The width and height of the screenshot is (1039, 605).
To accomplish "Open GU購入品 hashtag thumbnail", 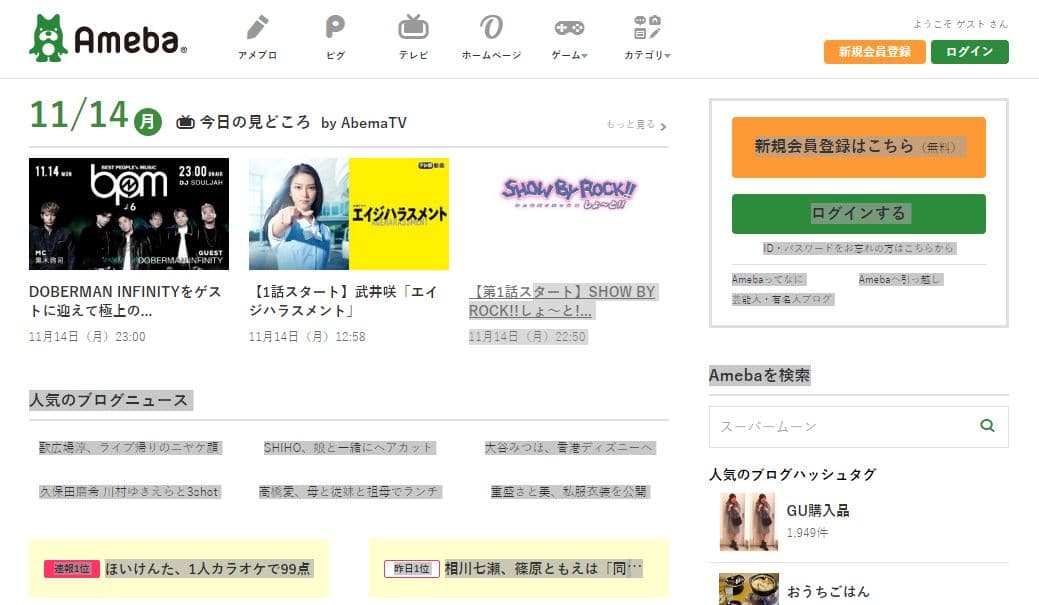I will [x=749, y=522].
